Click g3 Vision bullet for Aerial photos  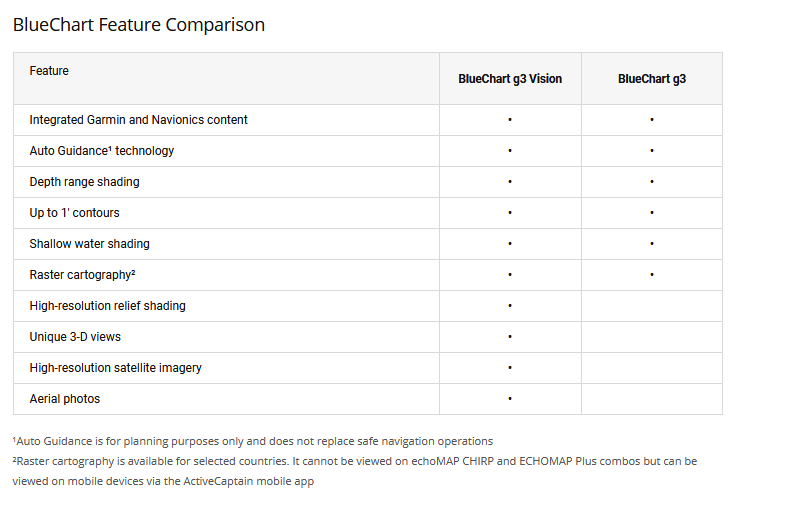(x=510, y=399)
